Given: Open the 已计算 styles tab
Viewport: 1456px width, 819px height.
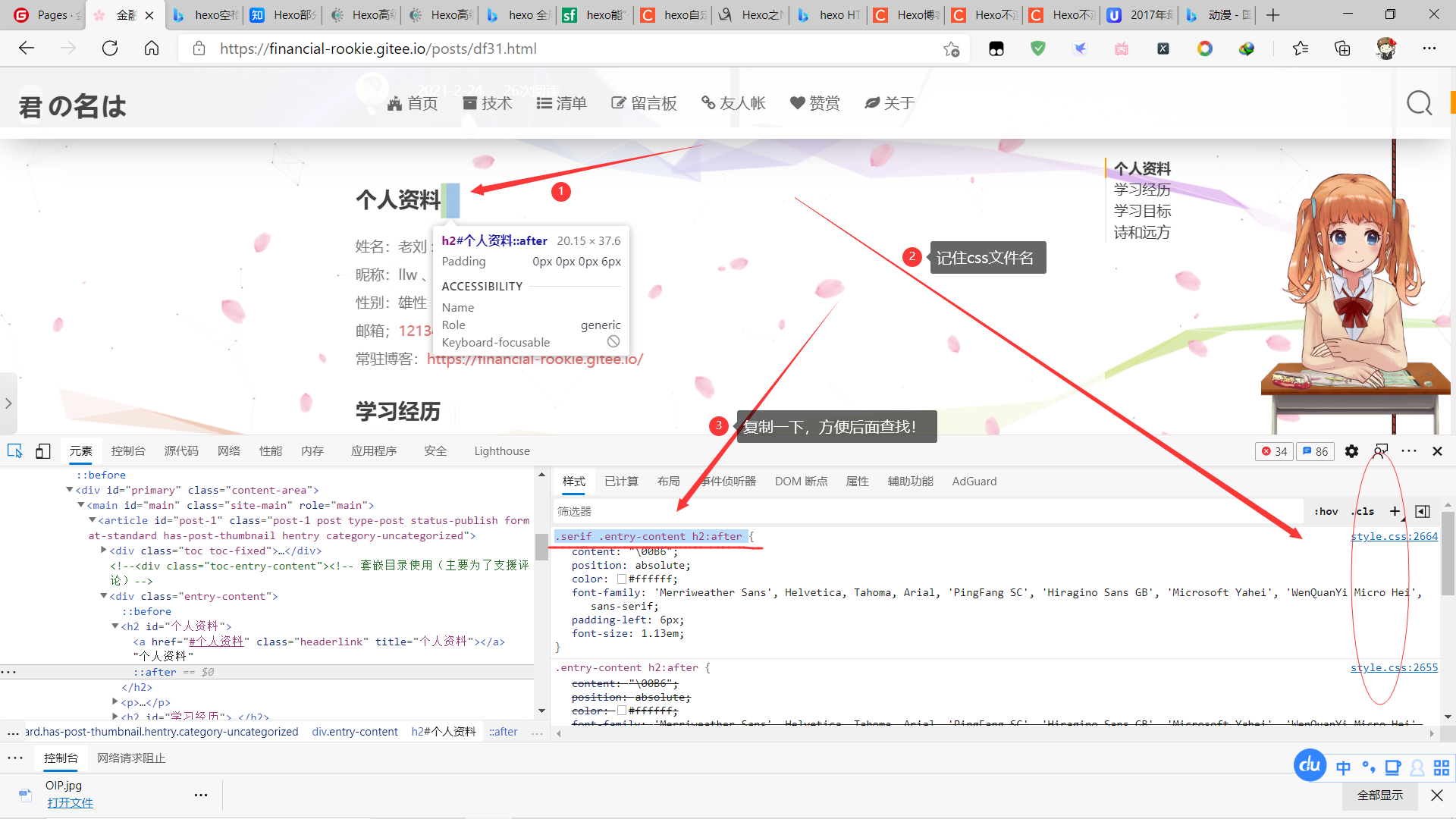Looking at the screenshot, I should [621, 482].
